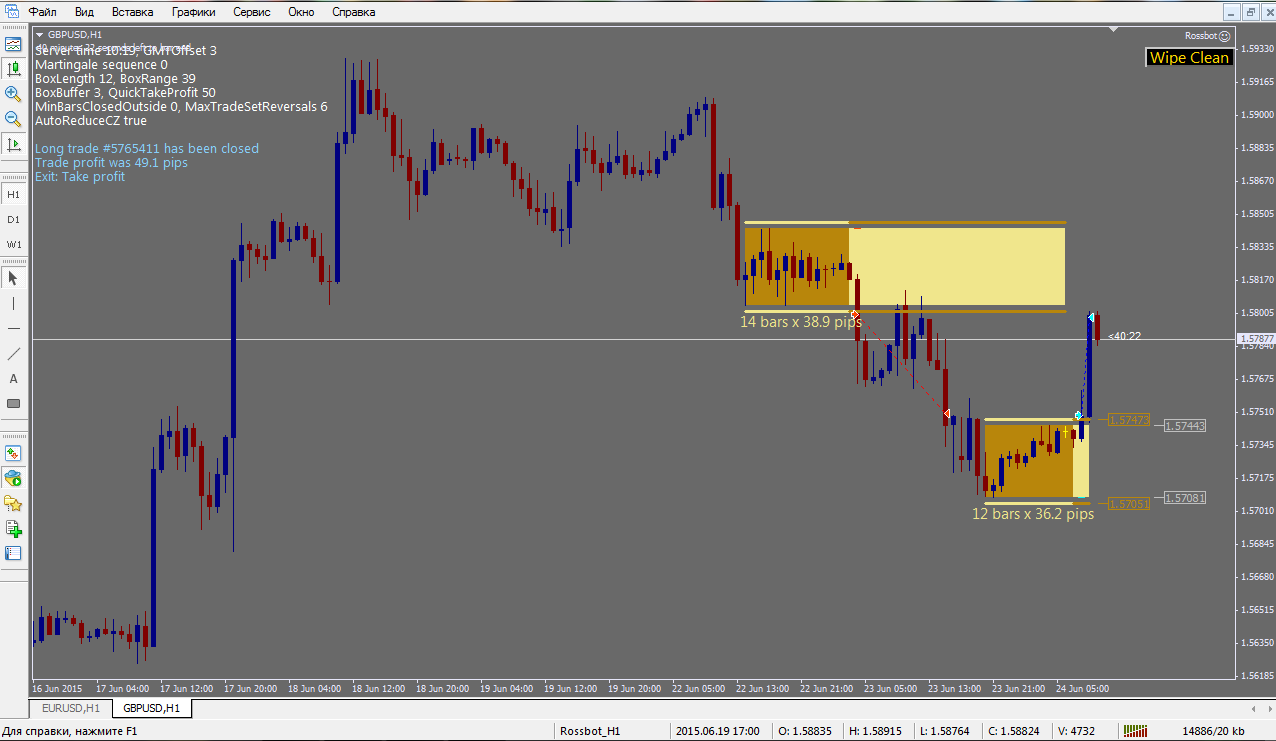
Task: Click the 'Exit: Take profit' text
Action: (80, 176)
